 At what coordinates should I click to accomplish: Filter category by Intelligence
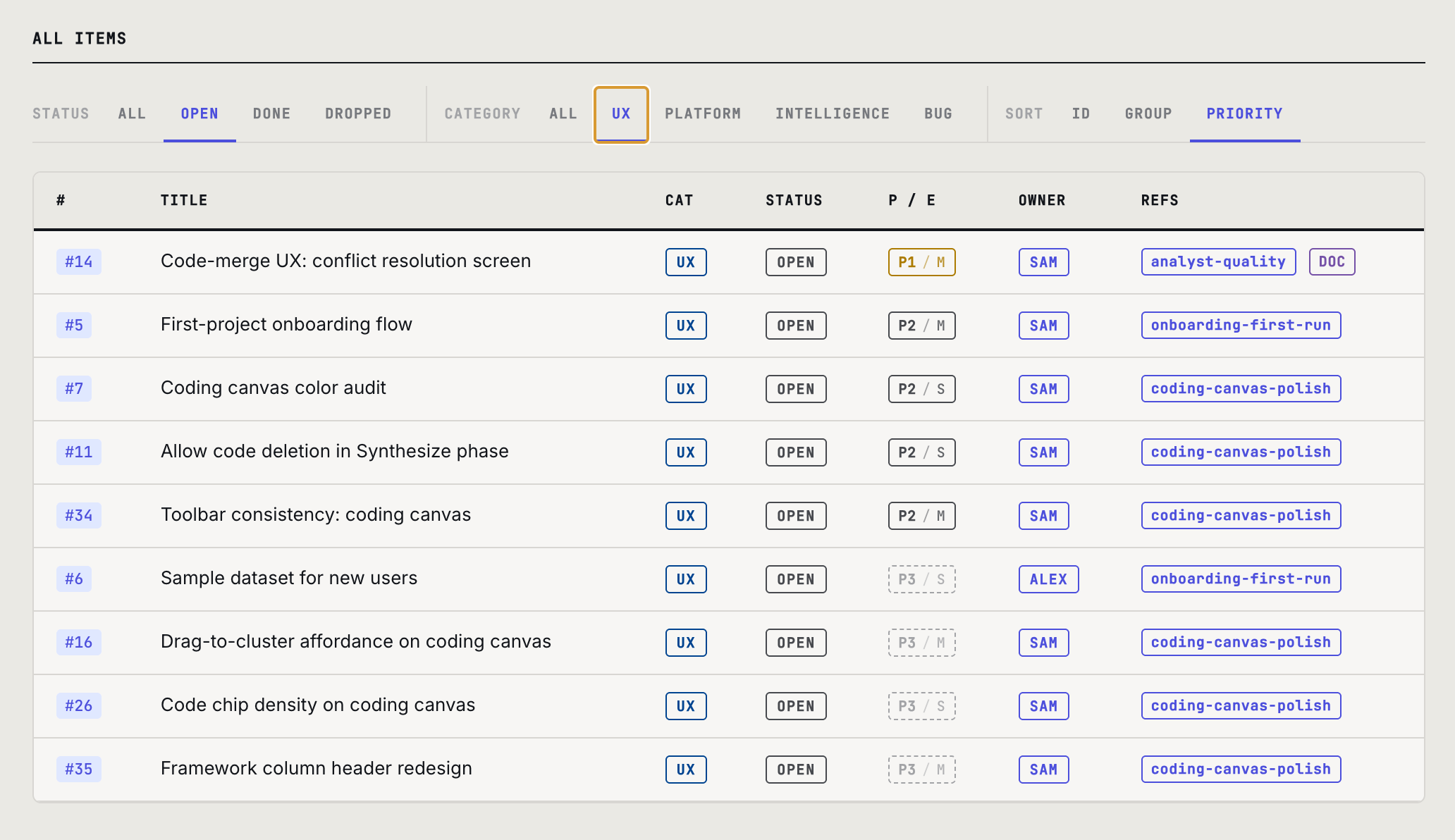(832, 113)
